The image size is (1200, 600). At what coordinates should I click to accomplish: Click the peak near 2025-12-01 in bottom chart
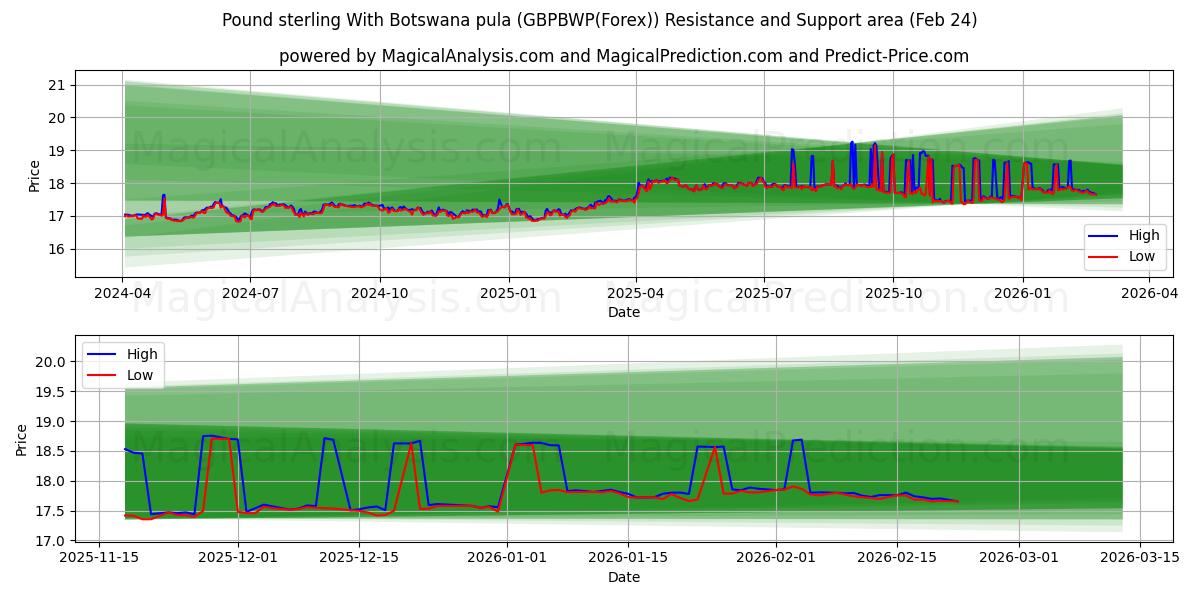point(222,438)
